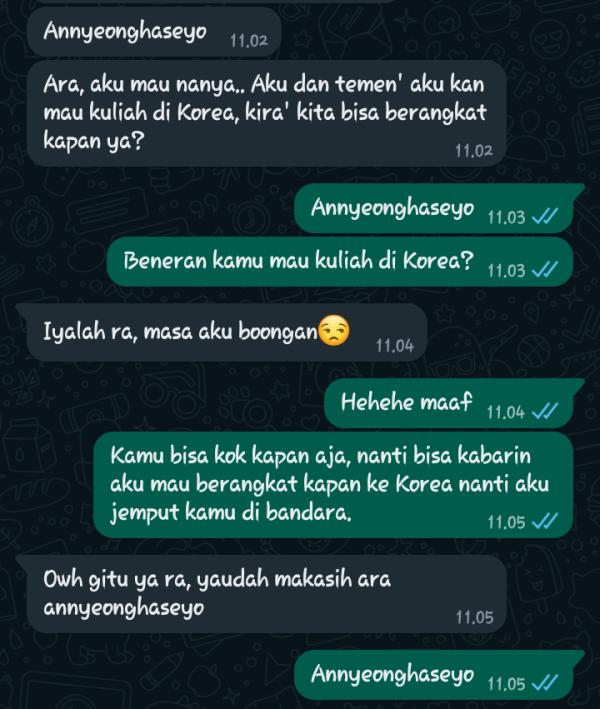Tap the unamused emoji in the boongan message
The width and height of the screenshot is (600, 709).
pyautogui.click(x=334, y=331)
